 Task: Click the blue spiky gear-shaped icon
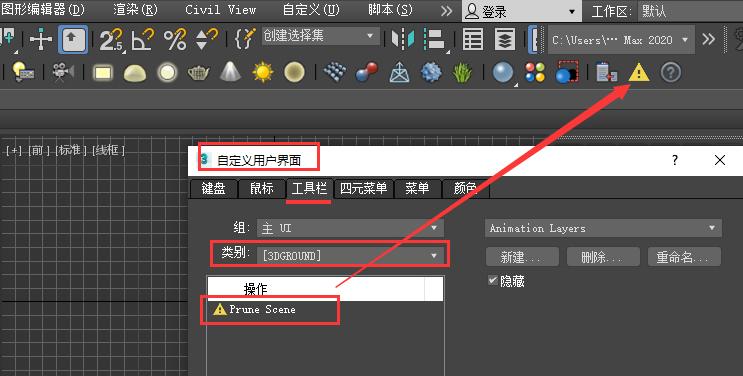[431, 73]
